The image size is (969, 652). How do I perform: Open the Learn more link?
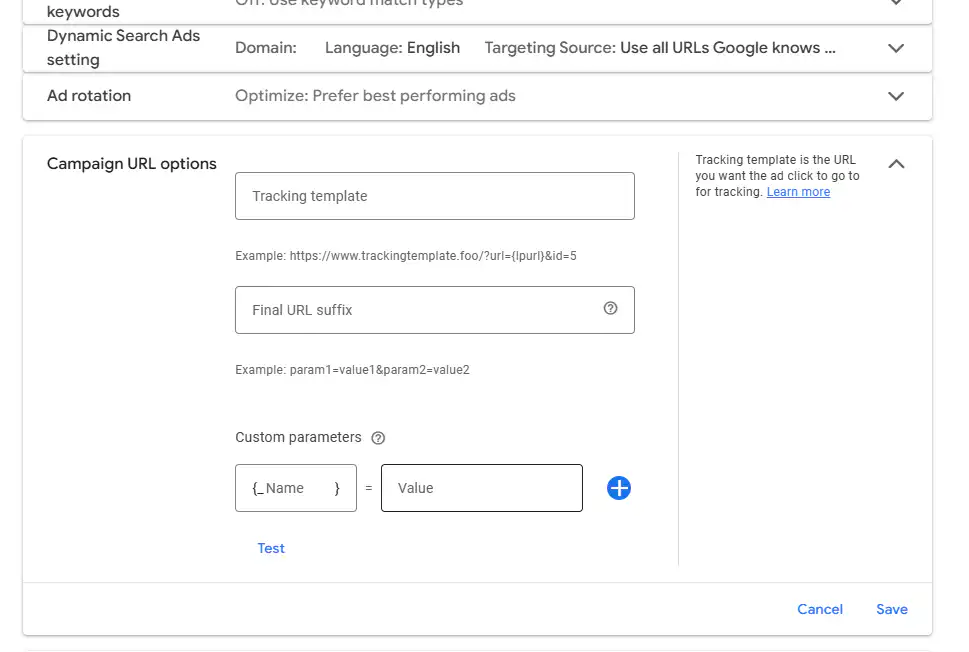pos(798,192)
